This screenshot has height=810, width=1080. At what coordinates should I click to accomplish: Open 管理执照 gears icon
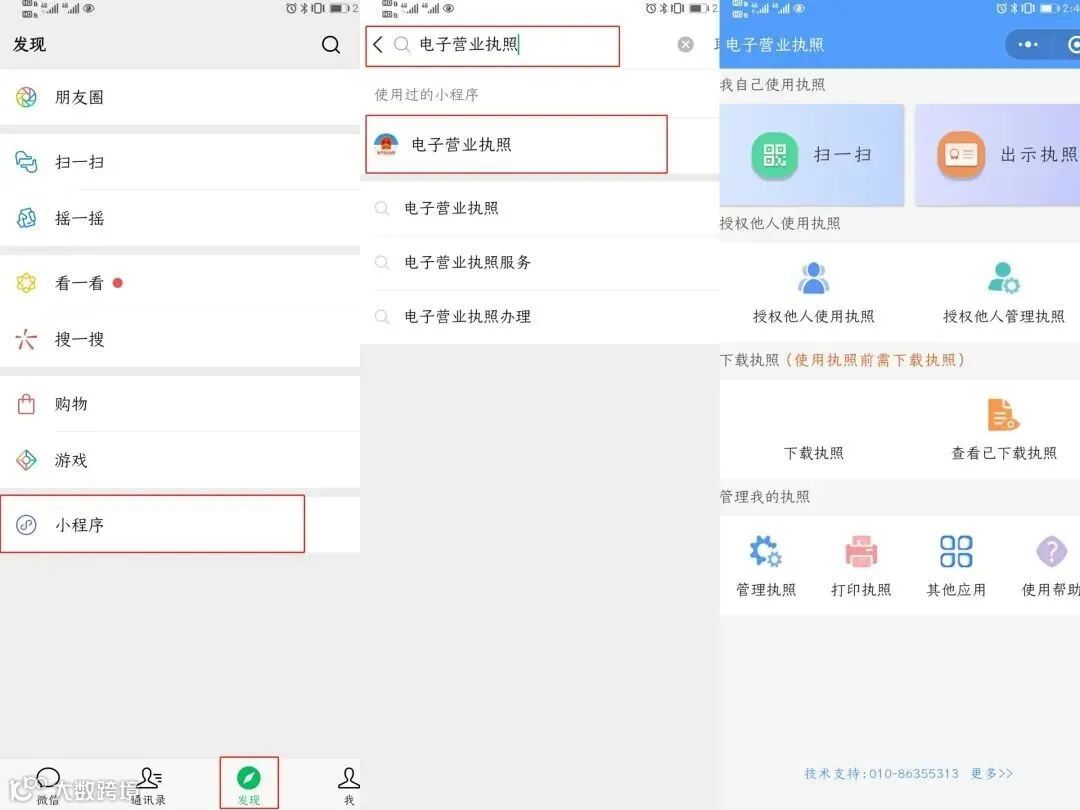point(766,552)
